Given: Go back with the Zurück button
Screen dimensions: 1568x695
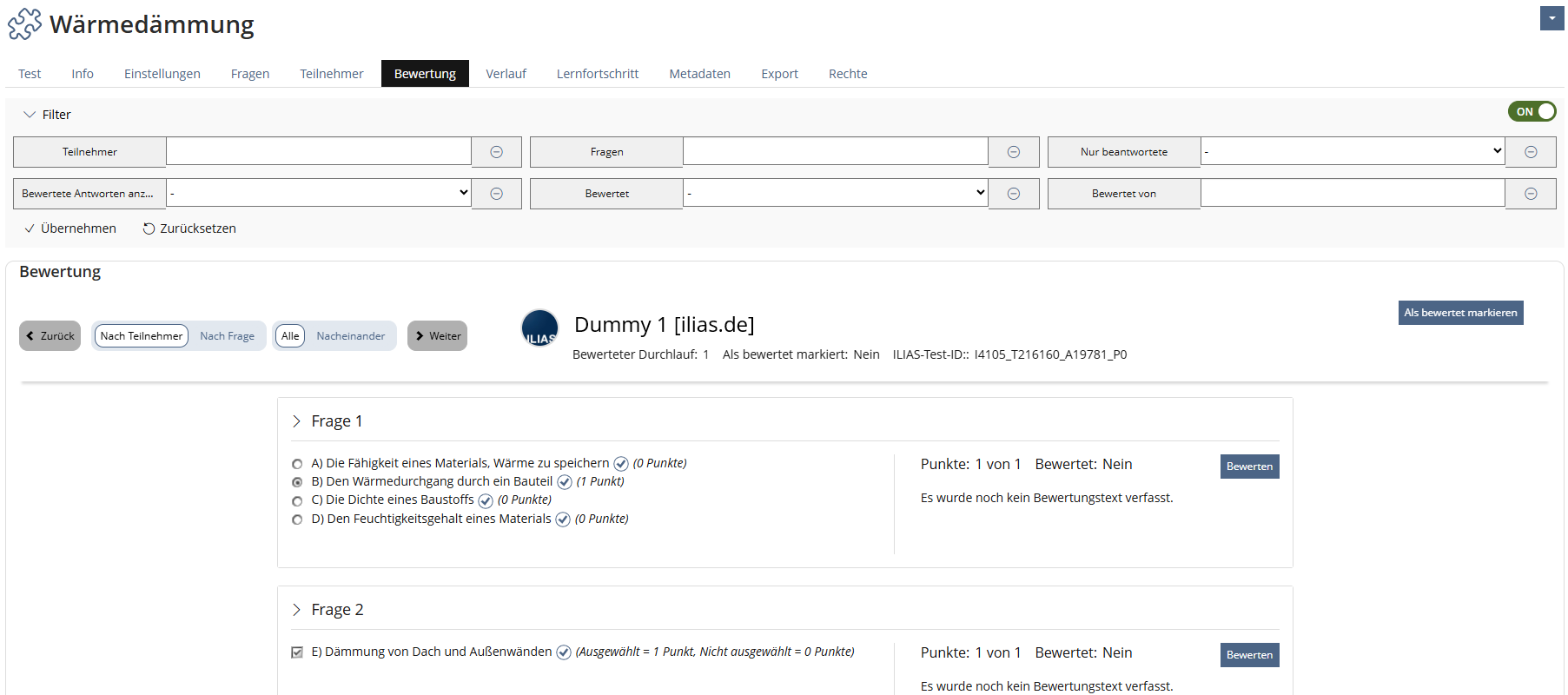Looking at the screenshot, I should coord(50,336).
